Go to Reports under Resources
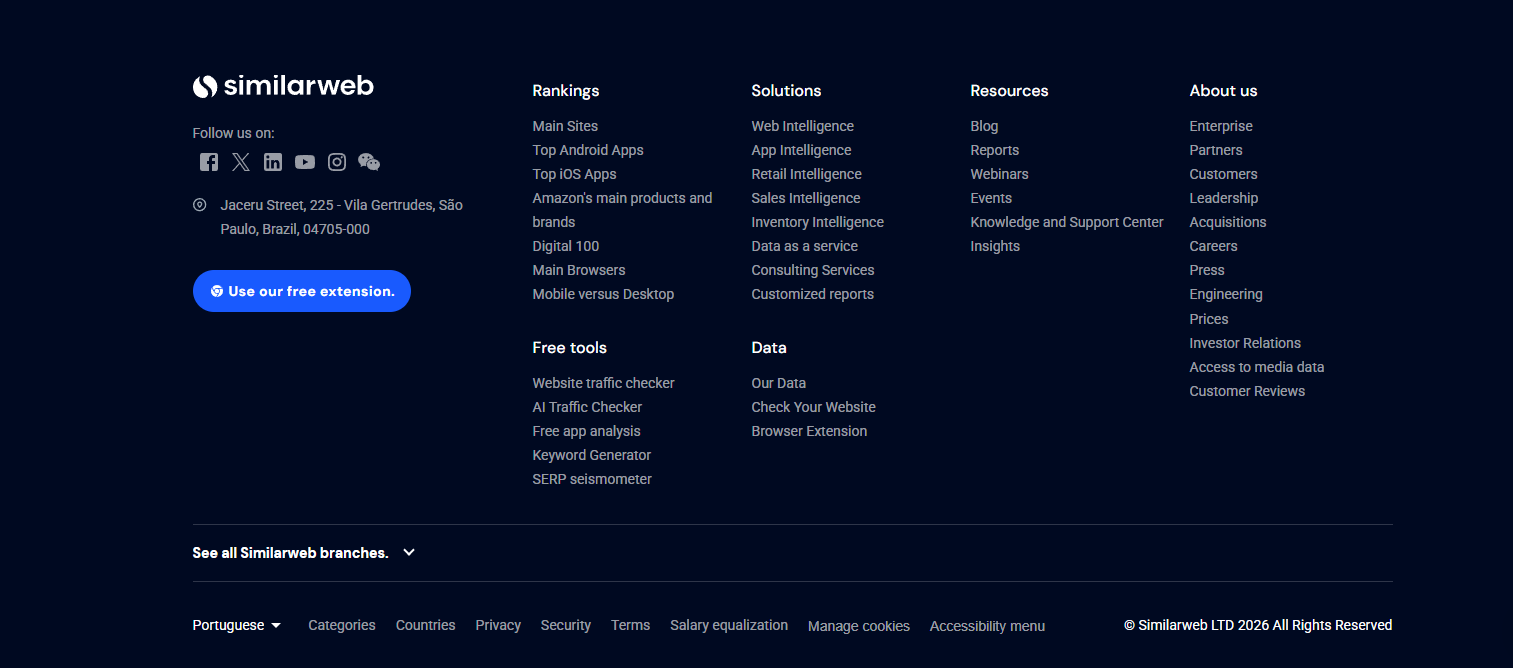Viewport: 1513px width, 668px height. pos(995,150)
